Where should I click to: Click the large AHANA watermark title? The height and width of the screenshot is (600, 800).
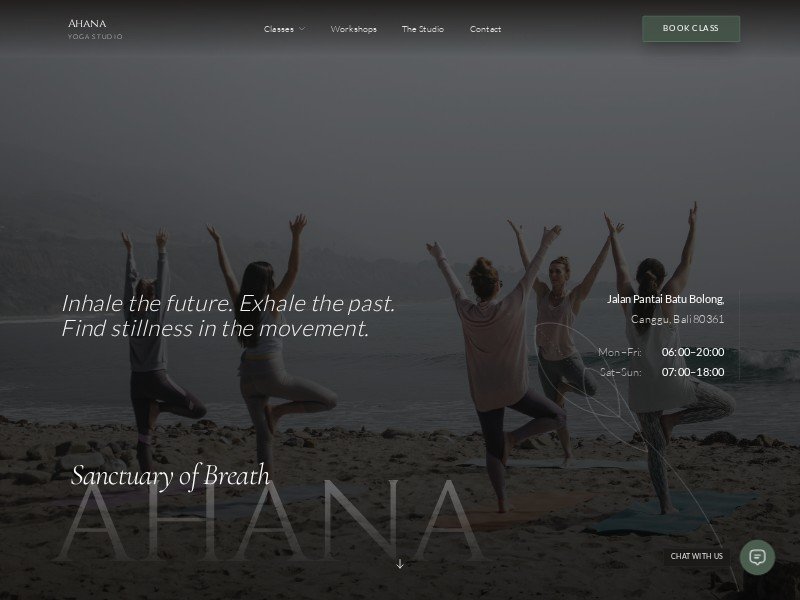[x=270, y=520]
